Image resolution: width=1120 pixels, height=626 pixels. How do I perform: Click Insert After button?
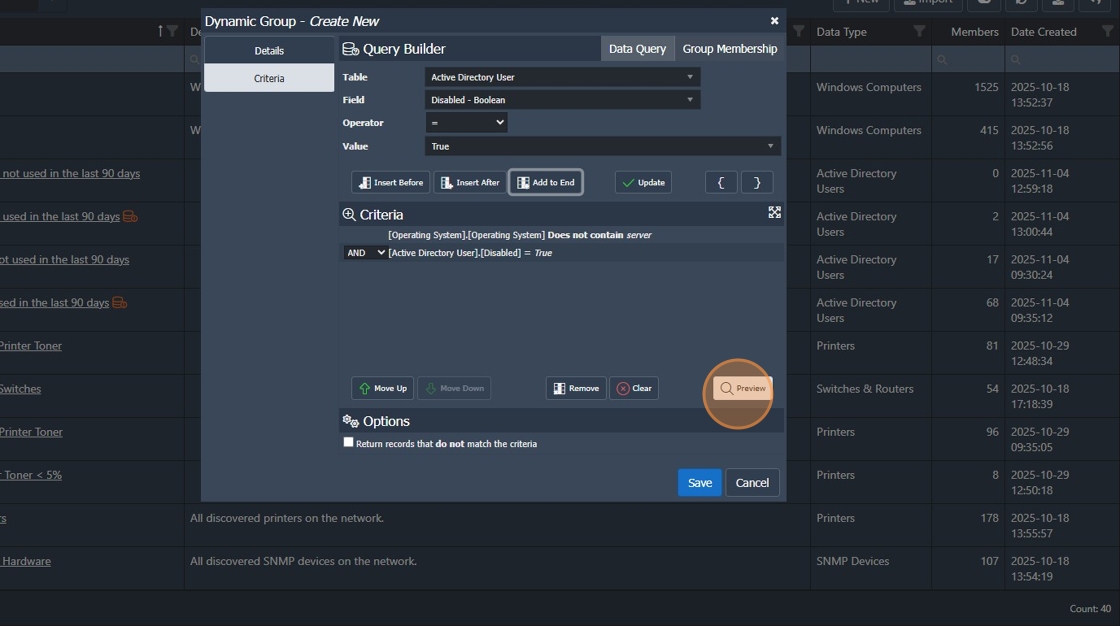470,182
